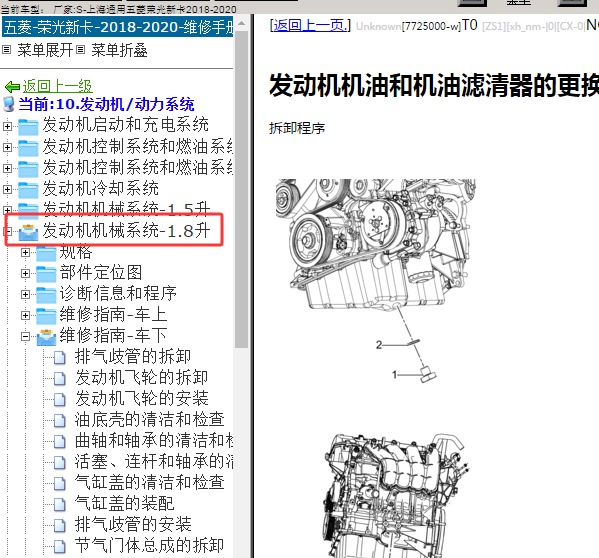Click the folder icon beside 部件定位图
Screen dimensions: 599x558
46,273
